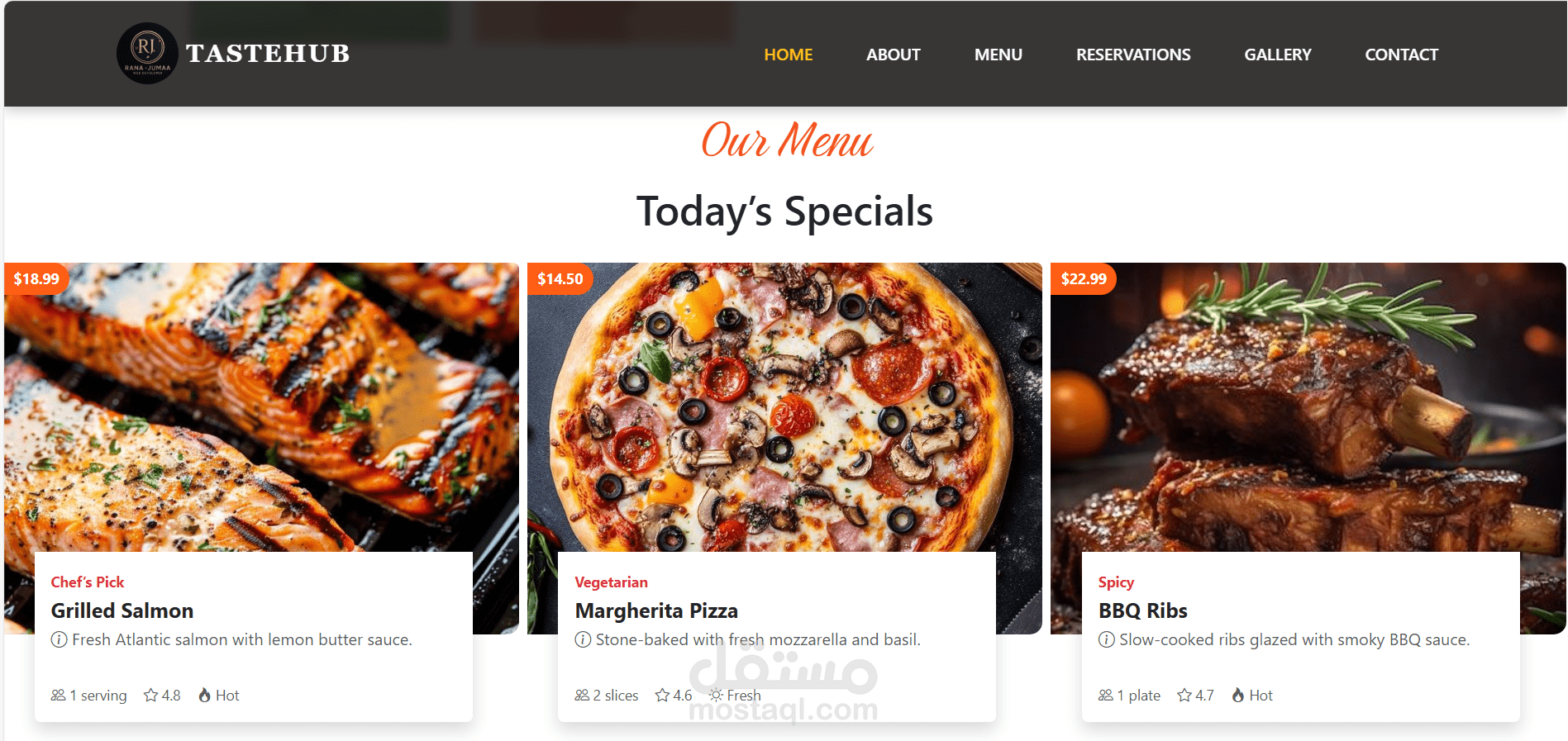Click the star icon beside 4.7 rating

click(1184, 695)
